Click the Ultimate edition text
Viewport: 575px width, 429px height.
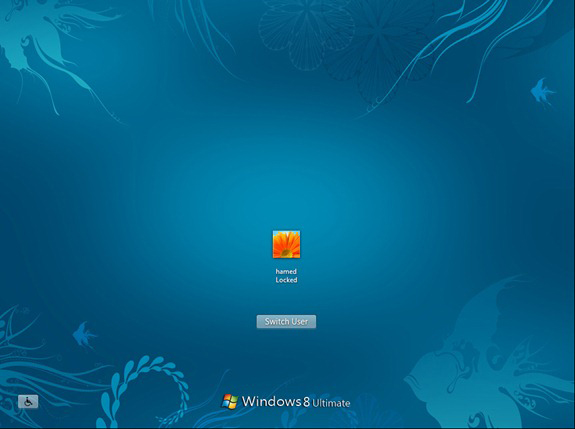(x=331, y=403)
